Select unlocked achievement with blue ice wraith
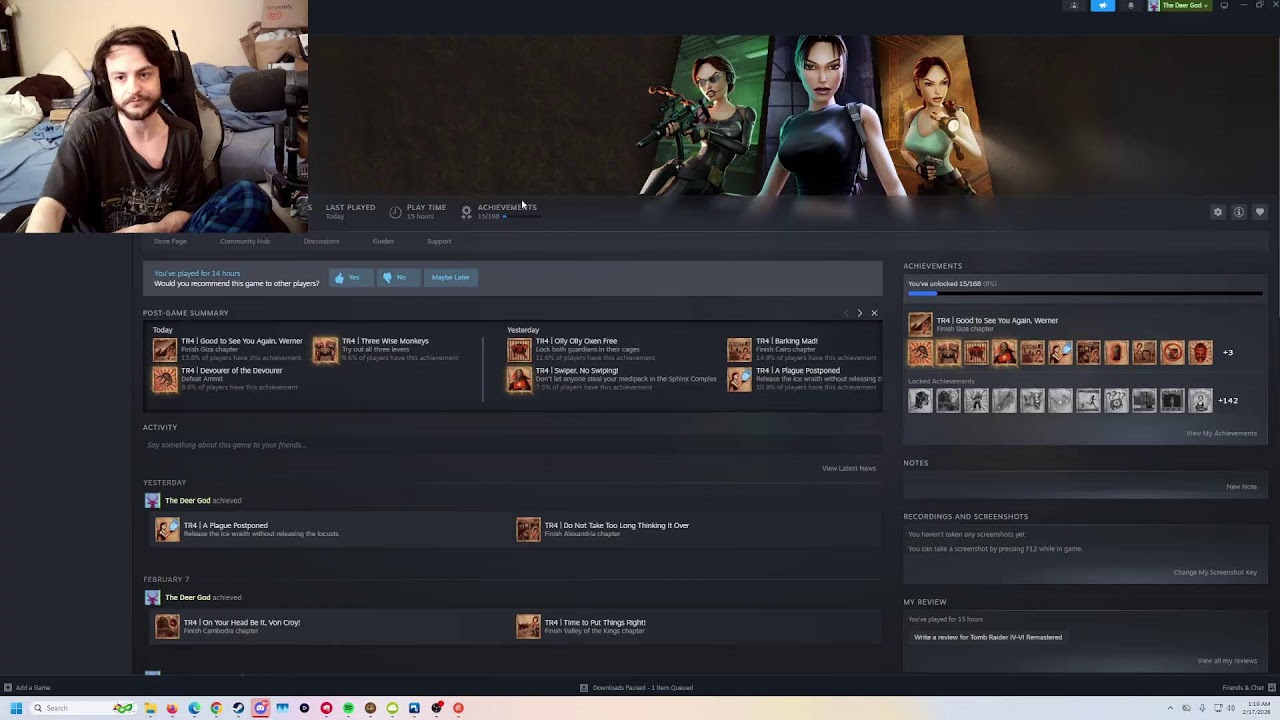The height and width of the screenshot is (720, 1280). 1060,352
